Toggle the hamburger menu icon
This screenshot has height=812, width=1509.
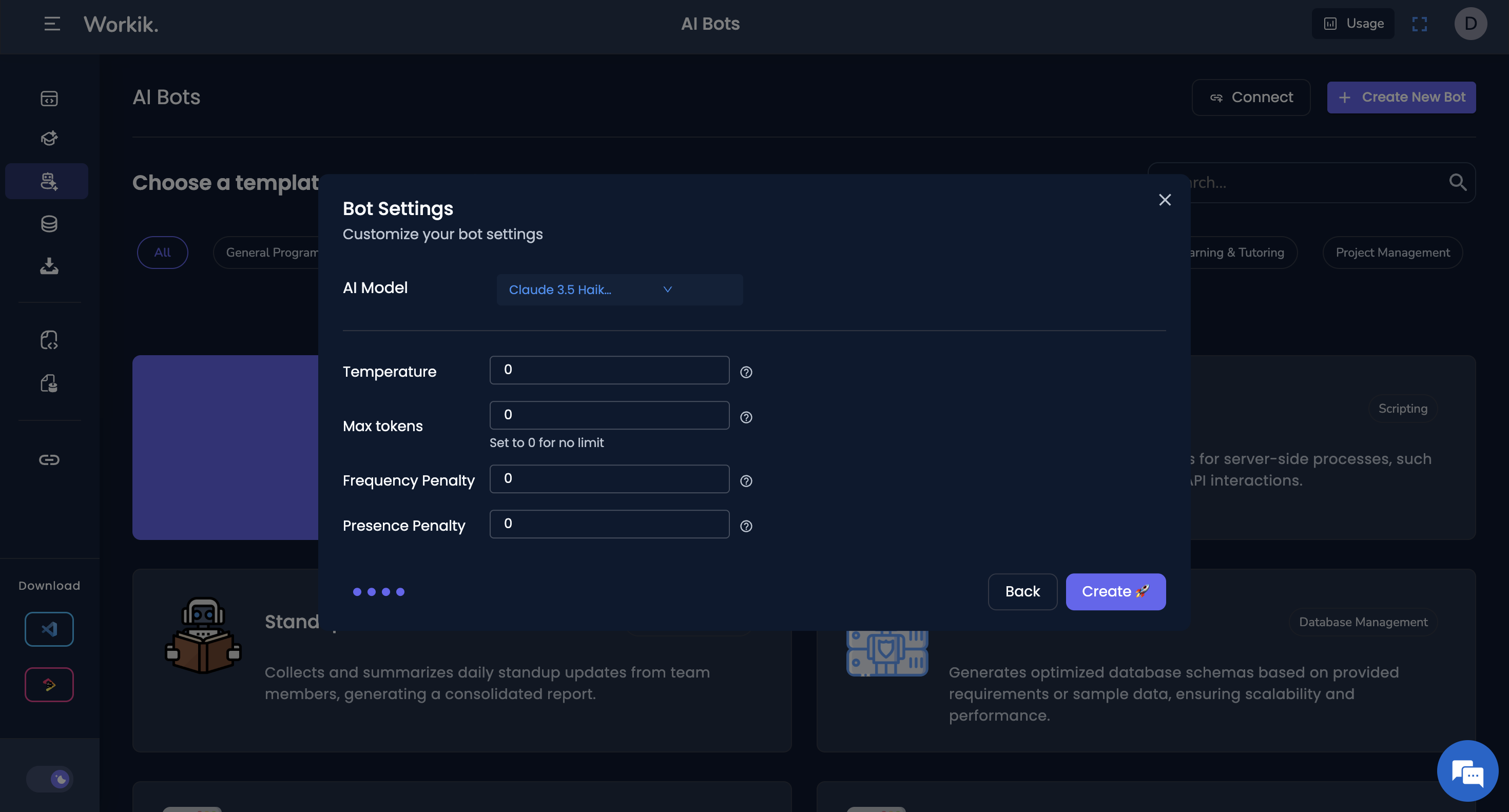[x=51, y=24]
